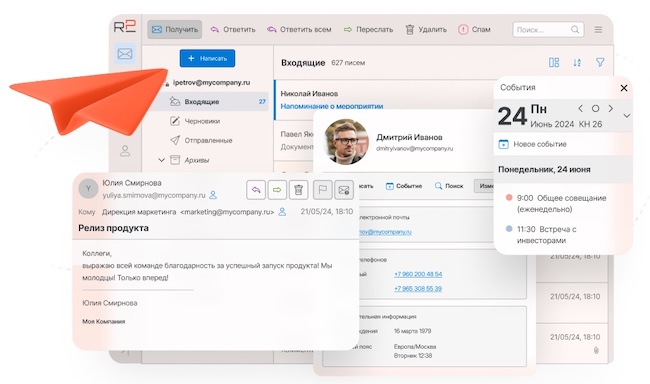
Task: Open email from Николай Иванов
Action: (309, 94)
